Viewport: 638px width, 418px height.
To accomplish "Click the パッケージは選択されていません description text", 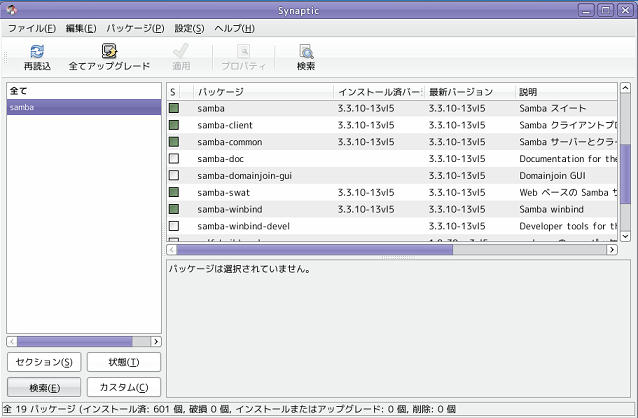I will point(240,269).
